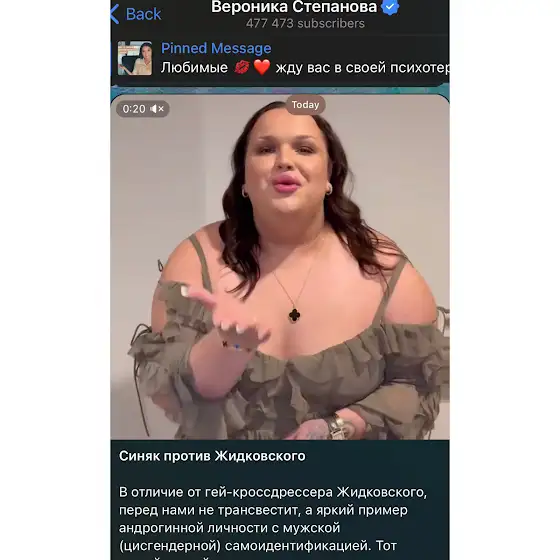View the 477 473 subscribers count
This screenshot has height=560, width=560.
click(x=305, y=24)
